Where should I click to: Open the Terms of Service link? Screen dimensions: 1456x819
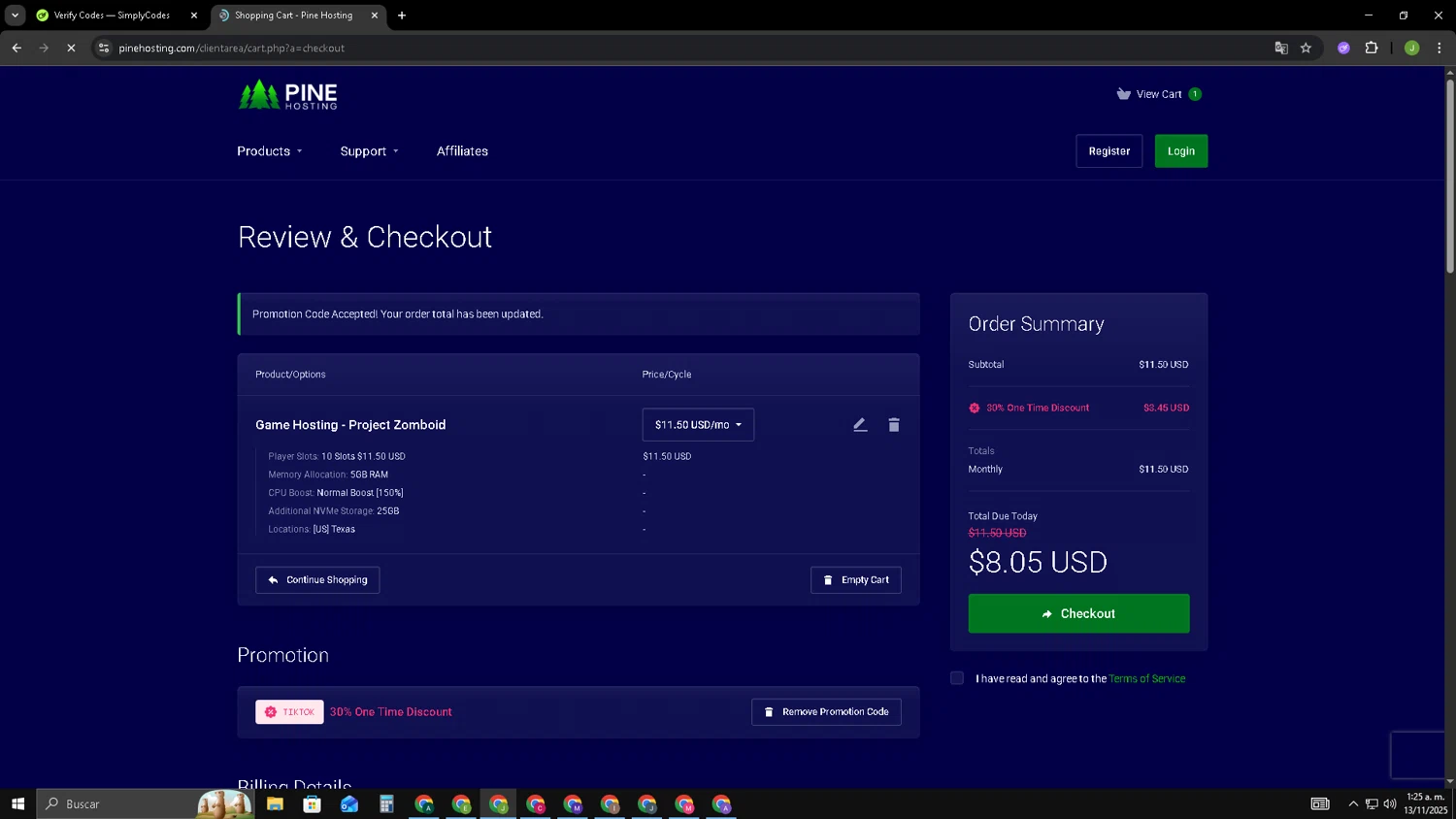click(1147, 679)
